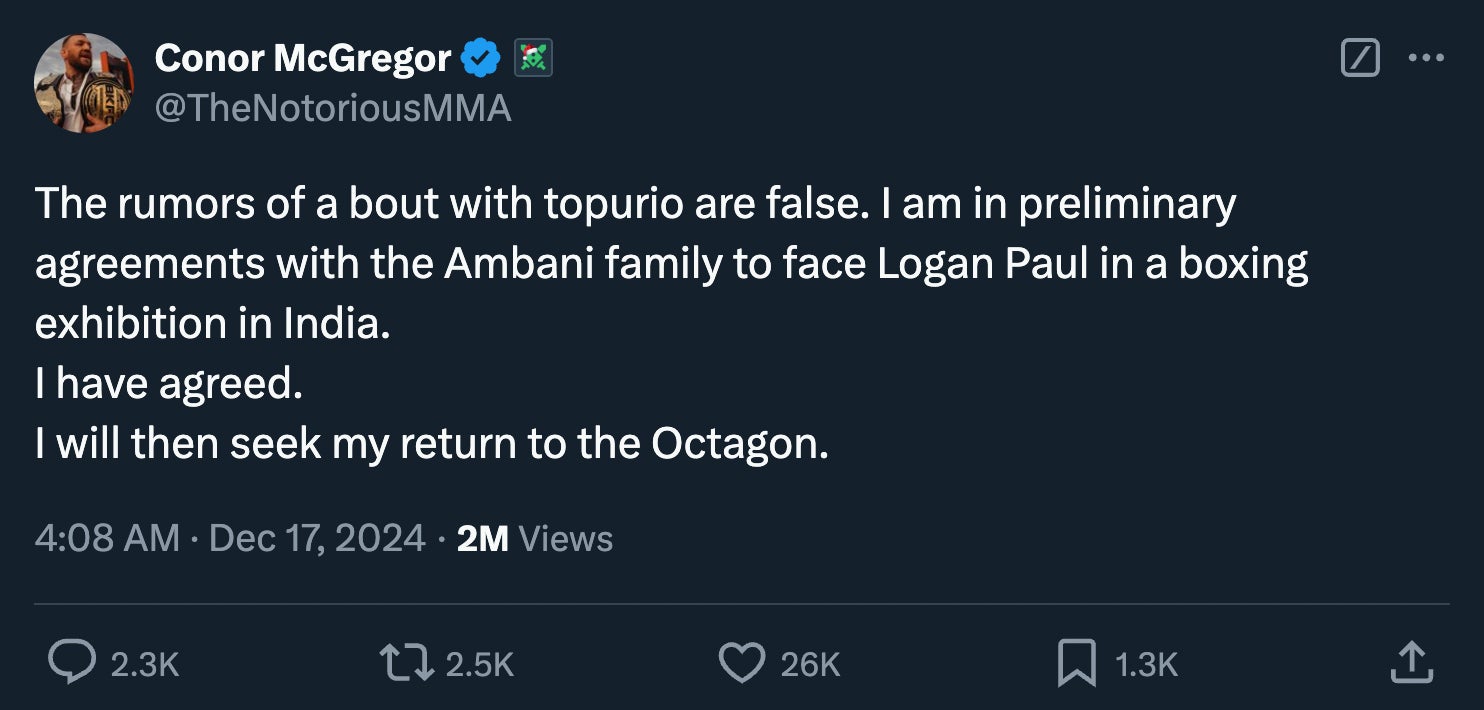Click the reply speech bubble icon
This screenshot has height=710, width=1484.
click(x=73, y=662)
